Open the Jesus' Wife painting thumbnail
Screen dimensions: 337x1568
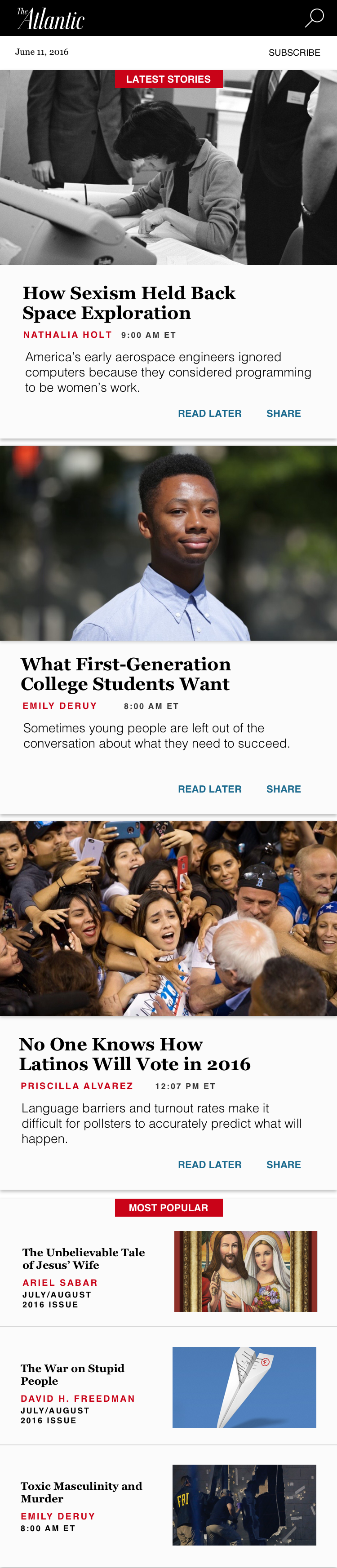tap(246, 1271)
